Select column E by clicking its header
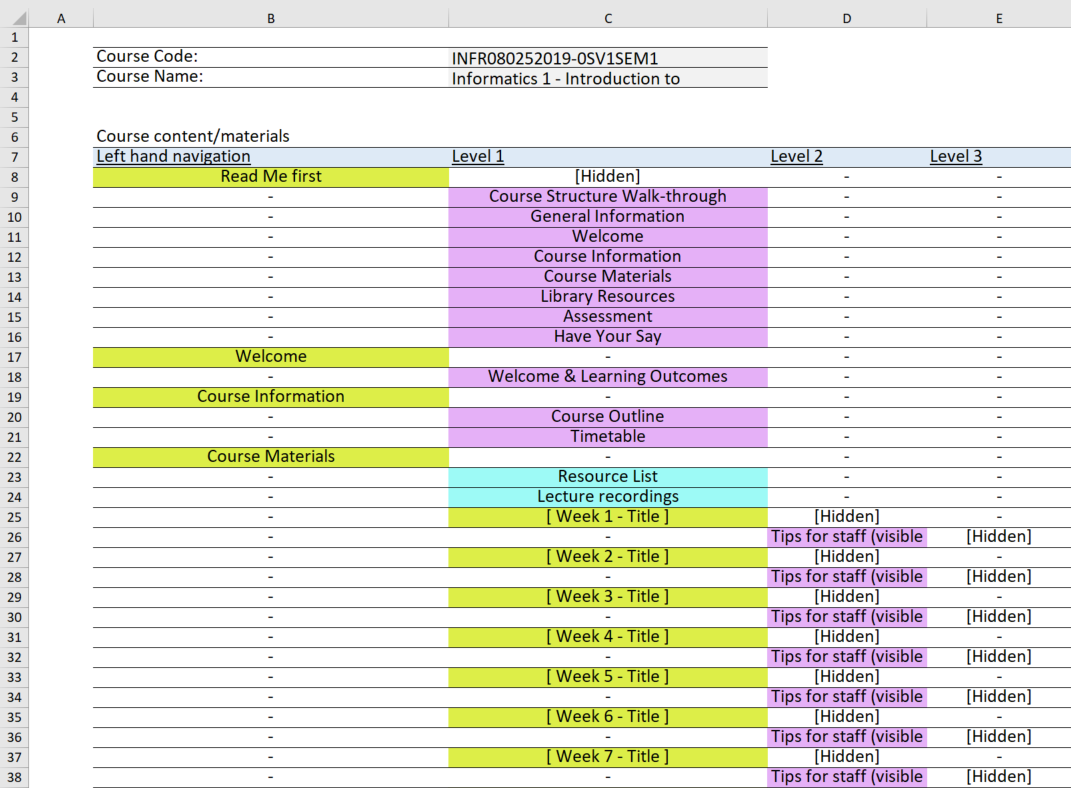 [998, 17]
